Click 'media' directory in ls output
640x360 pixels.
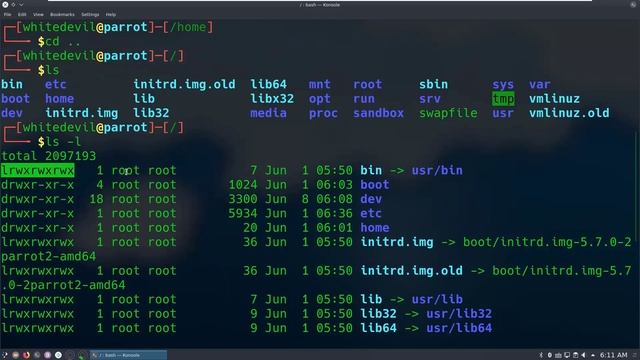click(x=268, y=113)
